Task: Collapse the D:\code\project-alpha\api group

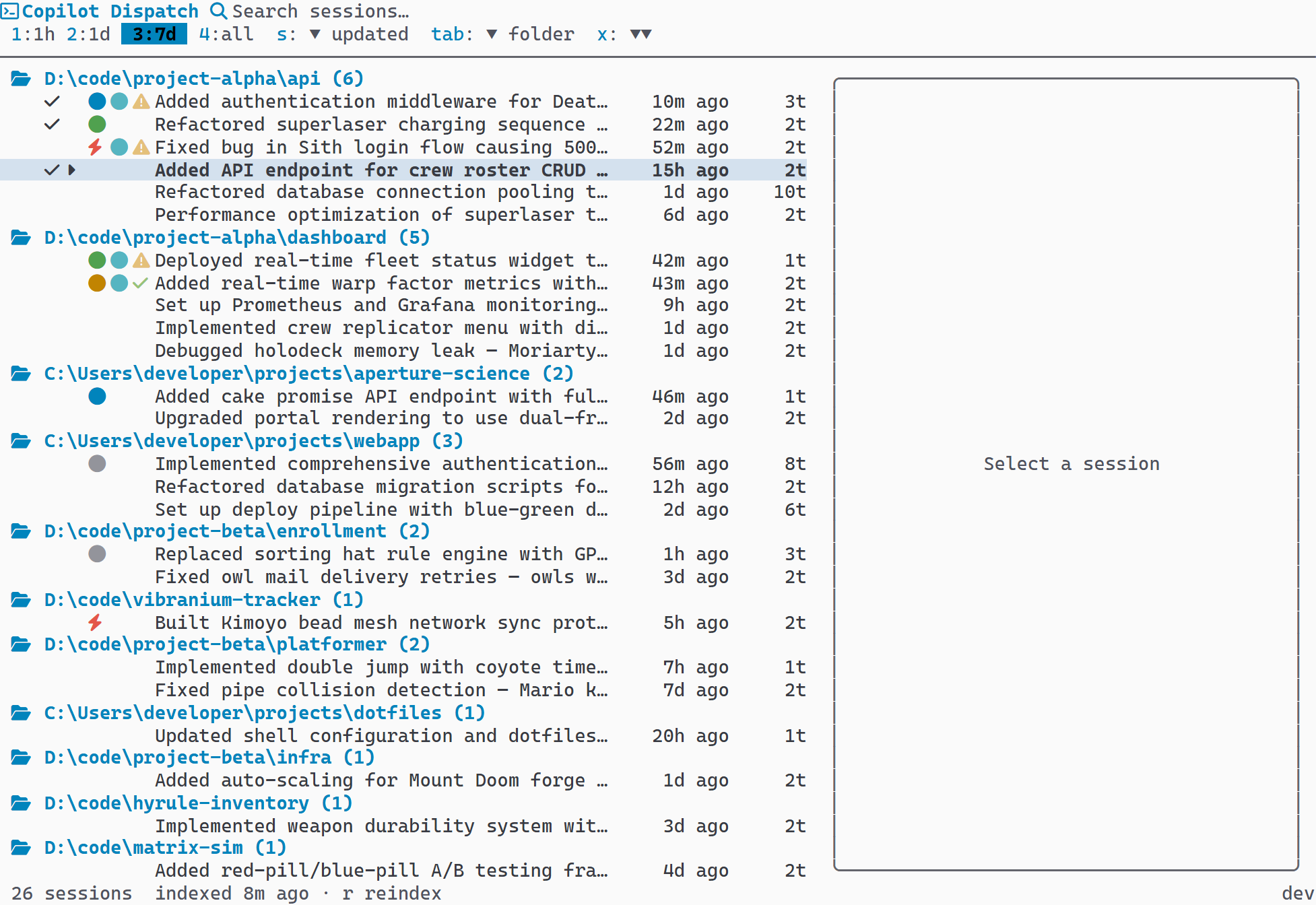Action: [x=204, y=79]
